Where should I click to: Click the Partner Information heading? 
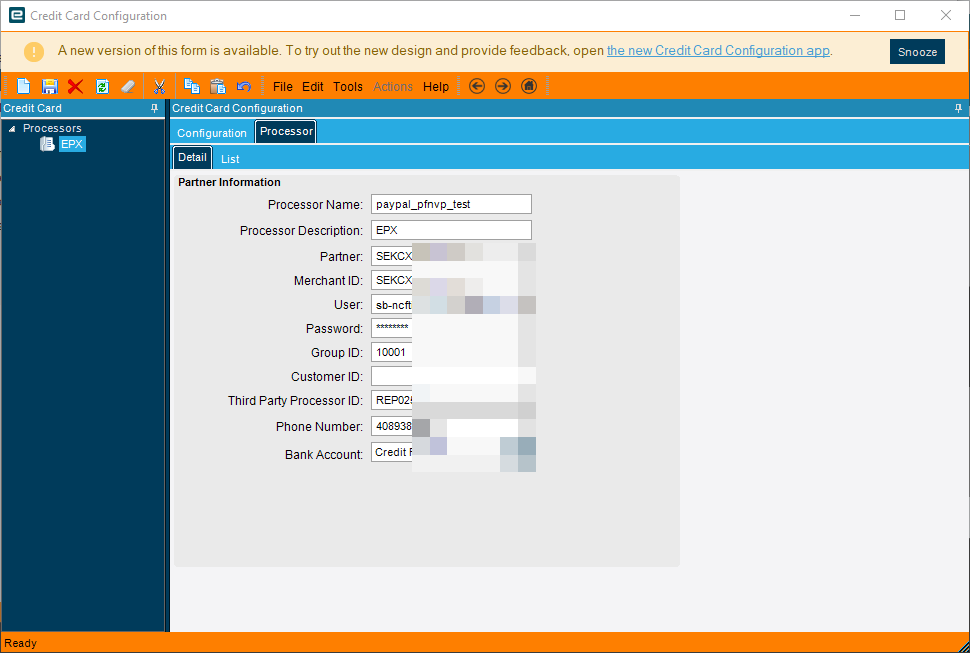(x=229, y=182)
